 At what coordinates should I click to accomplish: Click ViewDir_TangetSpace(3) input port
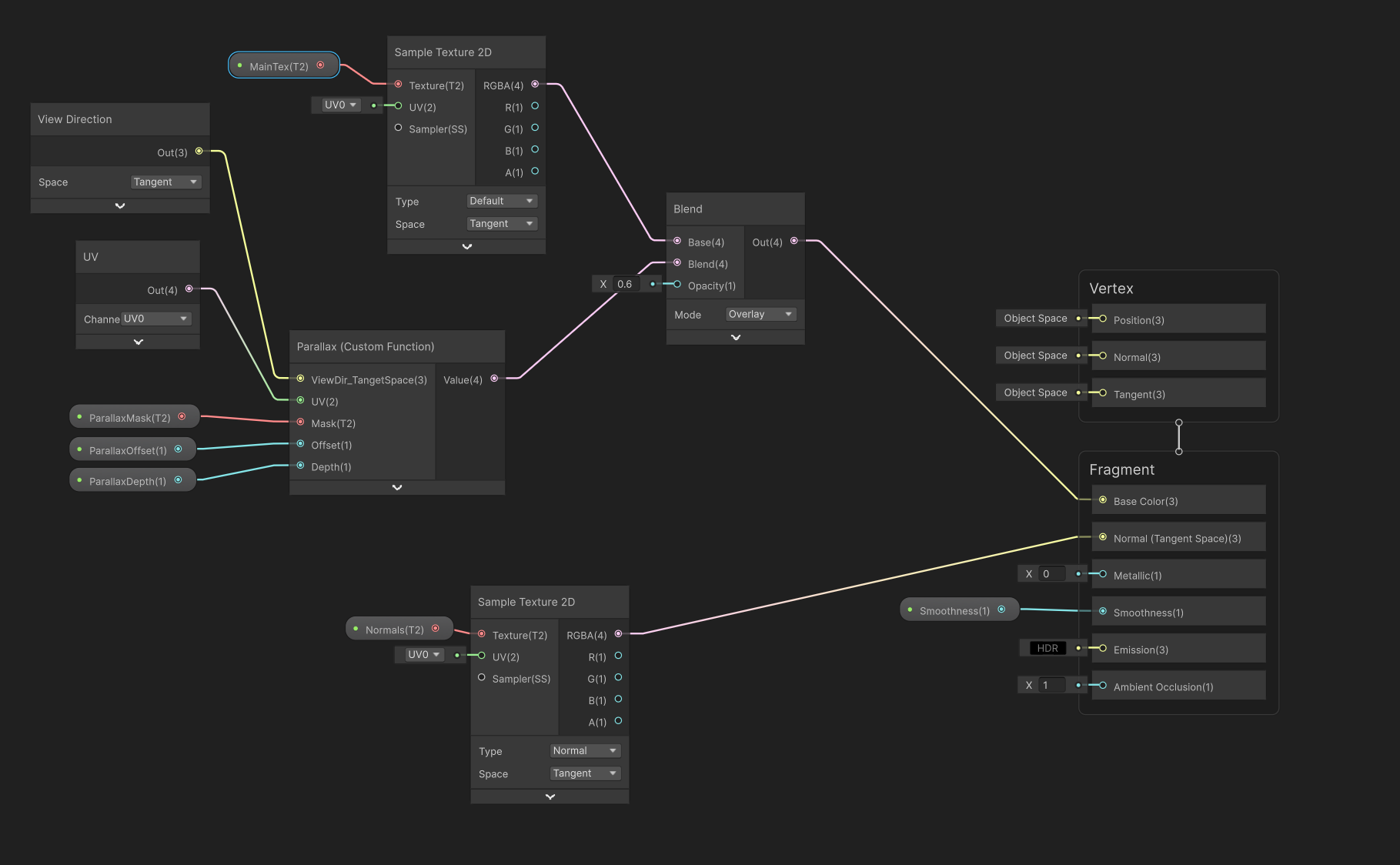pos(300,379)
